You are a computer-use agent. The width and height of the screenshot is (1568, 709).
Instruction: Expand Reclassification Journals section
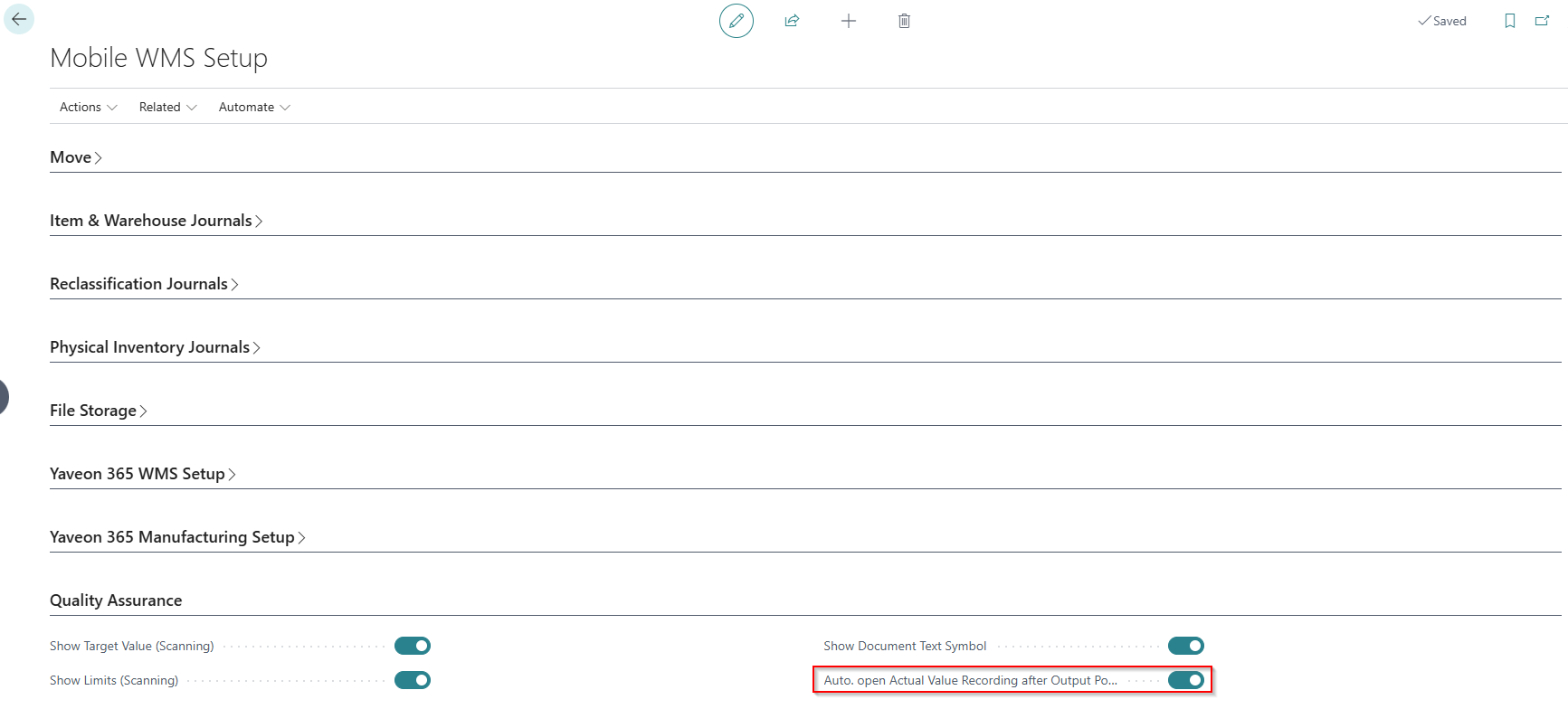145,284
